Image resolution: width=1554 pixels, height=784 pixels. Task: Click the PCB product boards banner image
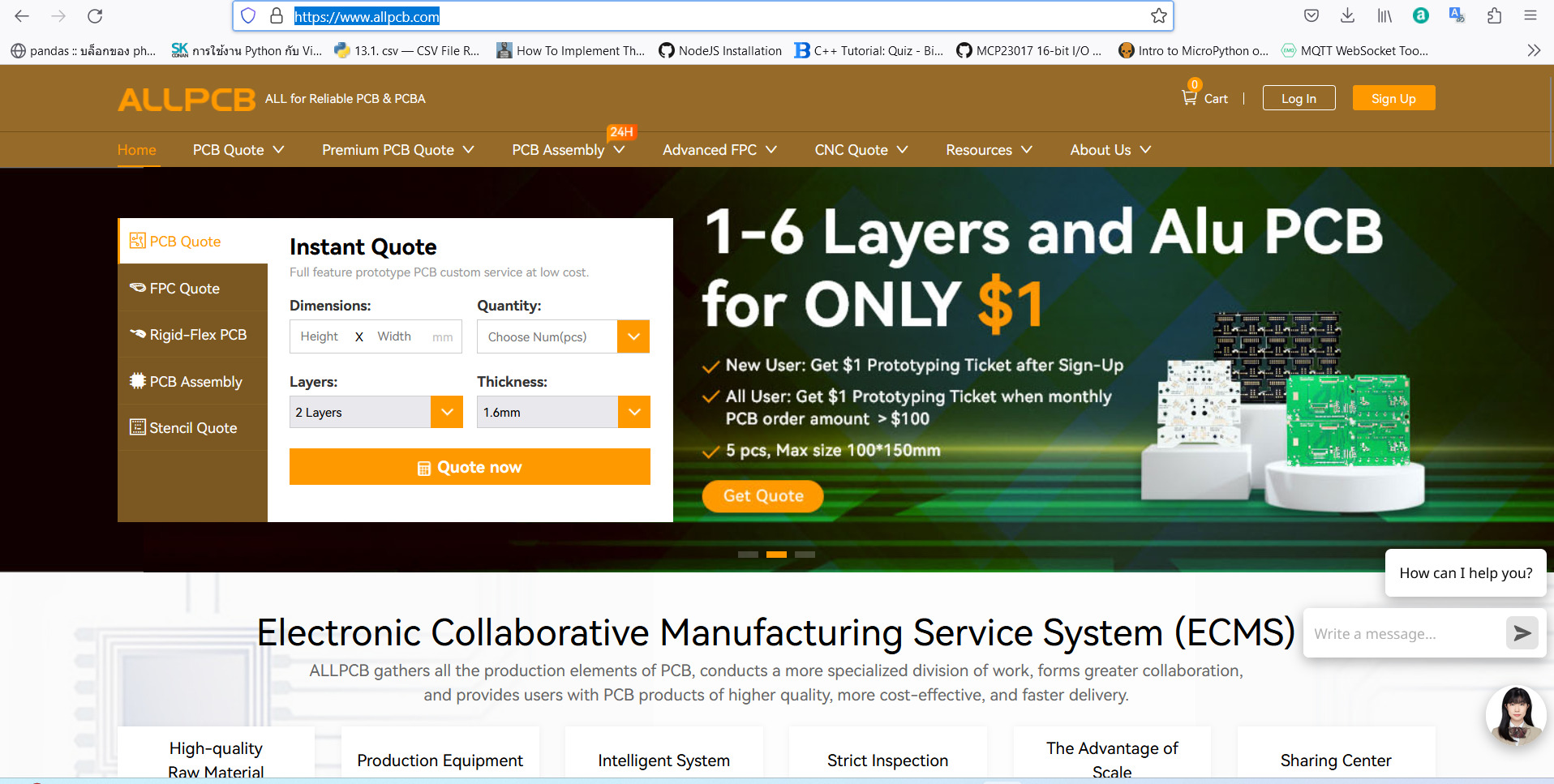pos(1281,412)
